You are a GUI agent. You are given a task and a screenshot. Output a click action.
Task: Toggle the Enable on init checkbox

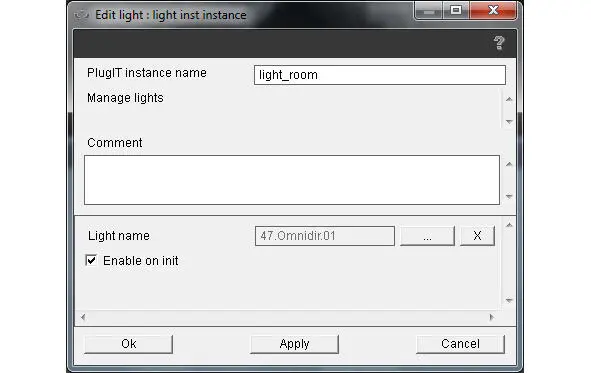pyautogui.click(x=91, y=260)
